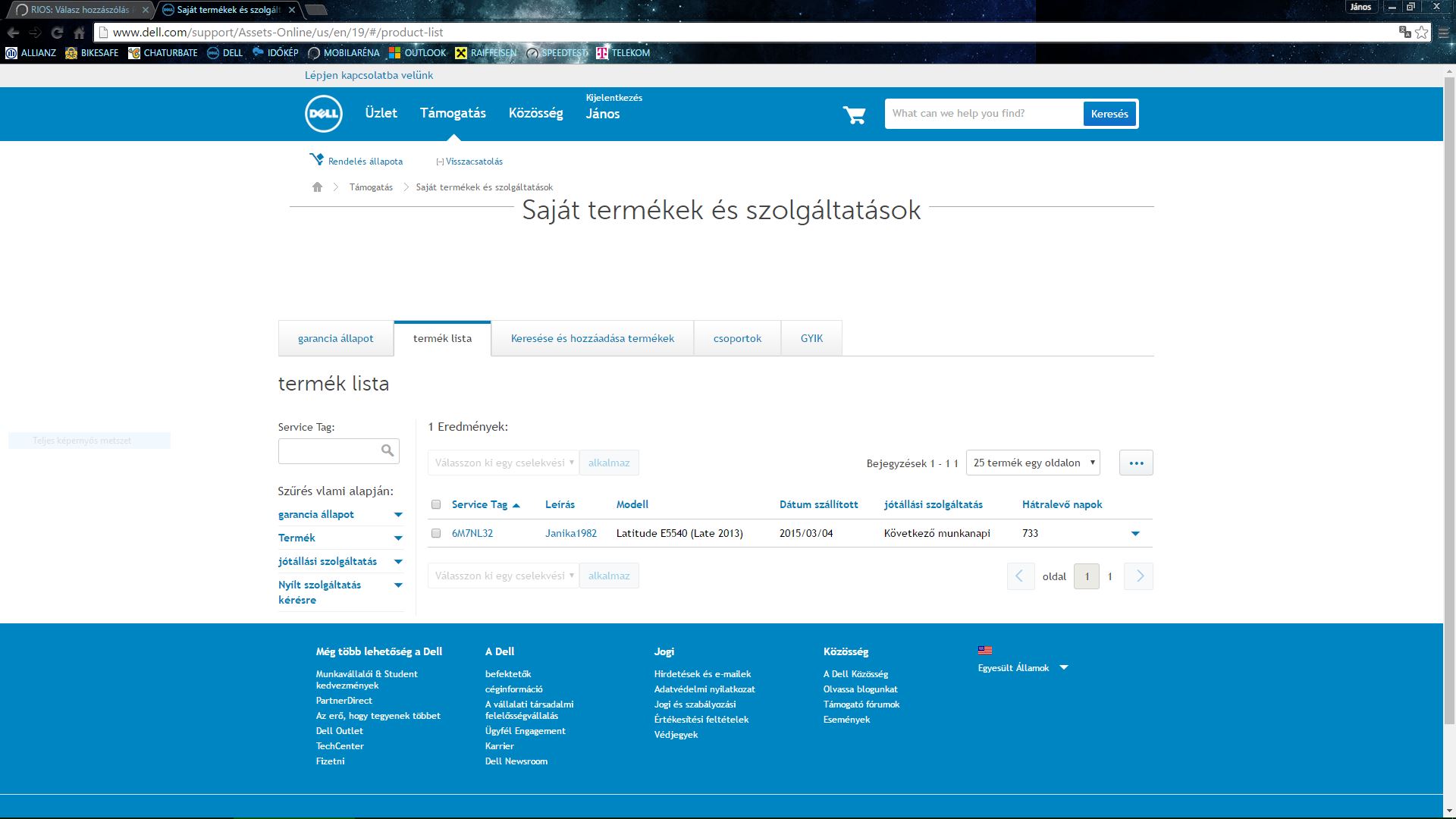Click Rendelés állapota order status link

356,161
